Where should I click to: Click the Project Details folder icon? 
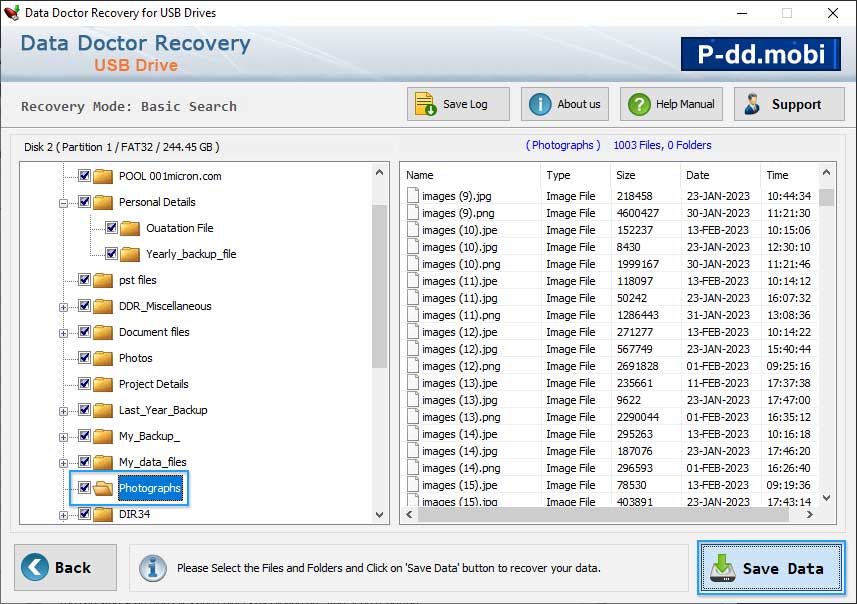coord(103,384)
